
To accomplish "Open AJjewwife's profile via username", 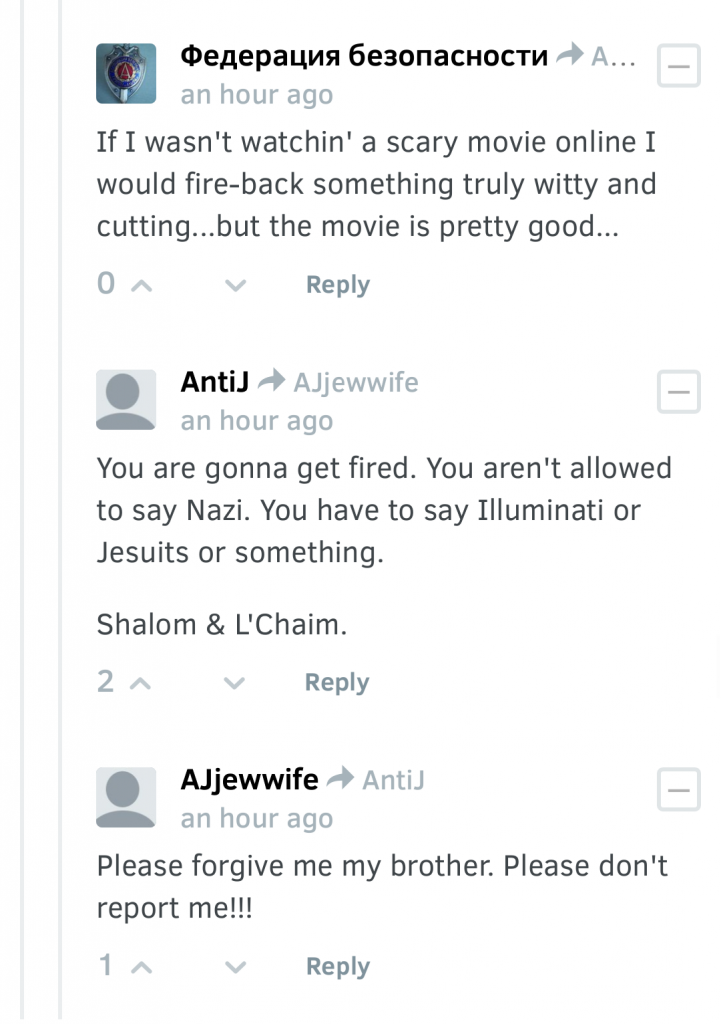I will tap(250, 779).
